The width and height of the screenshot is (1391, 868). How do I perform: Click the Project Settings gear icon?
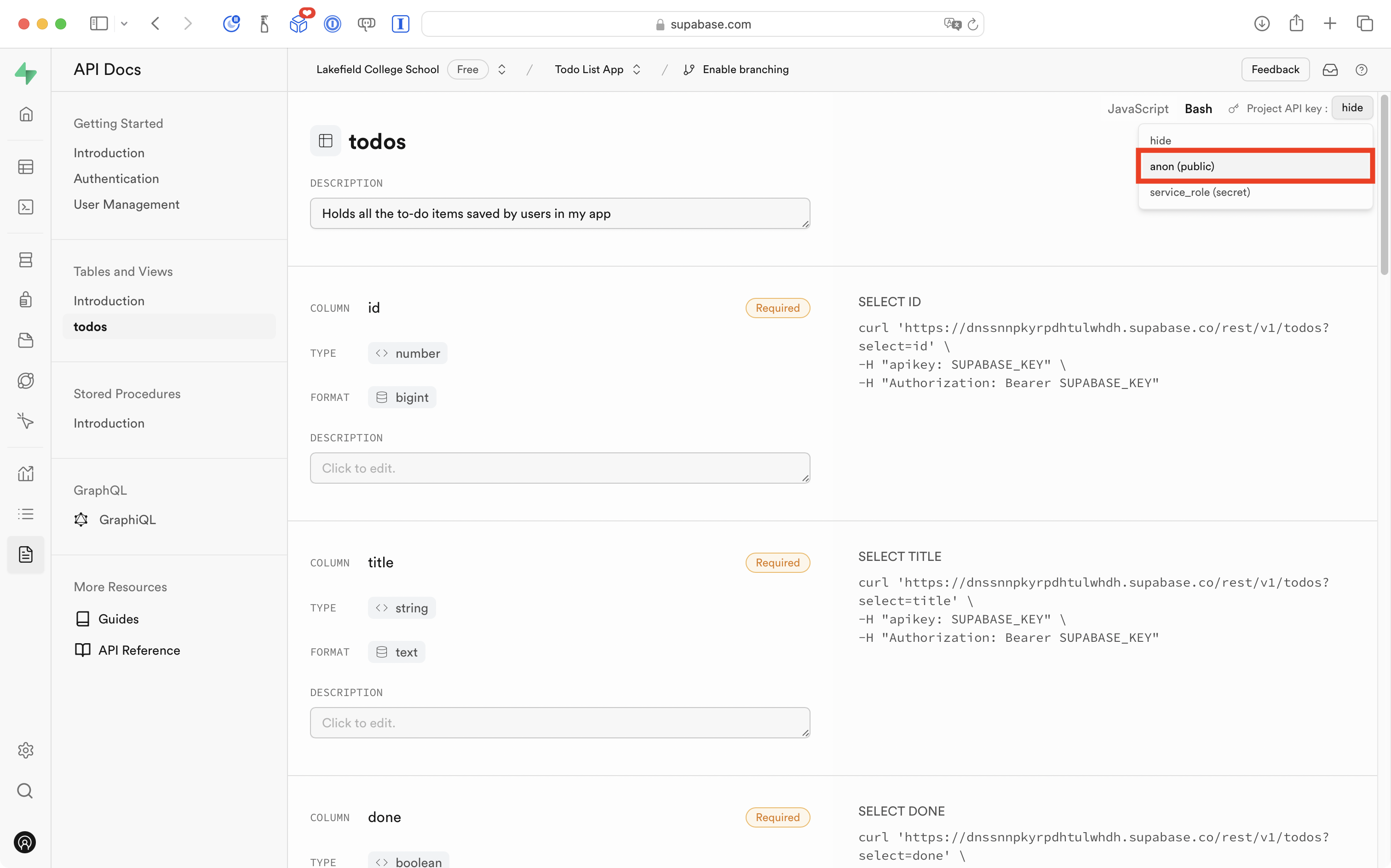(26, 750)
